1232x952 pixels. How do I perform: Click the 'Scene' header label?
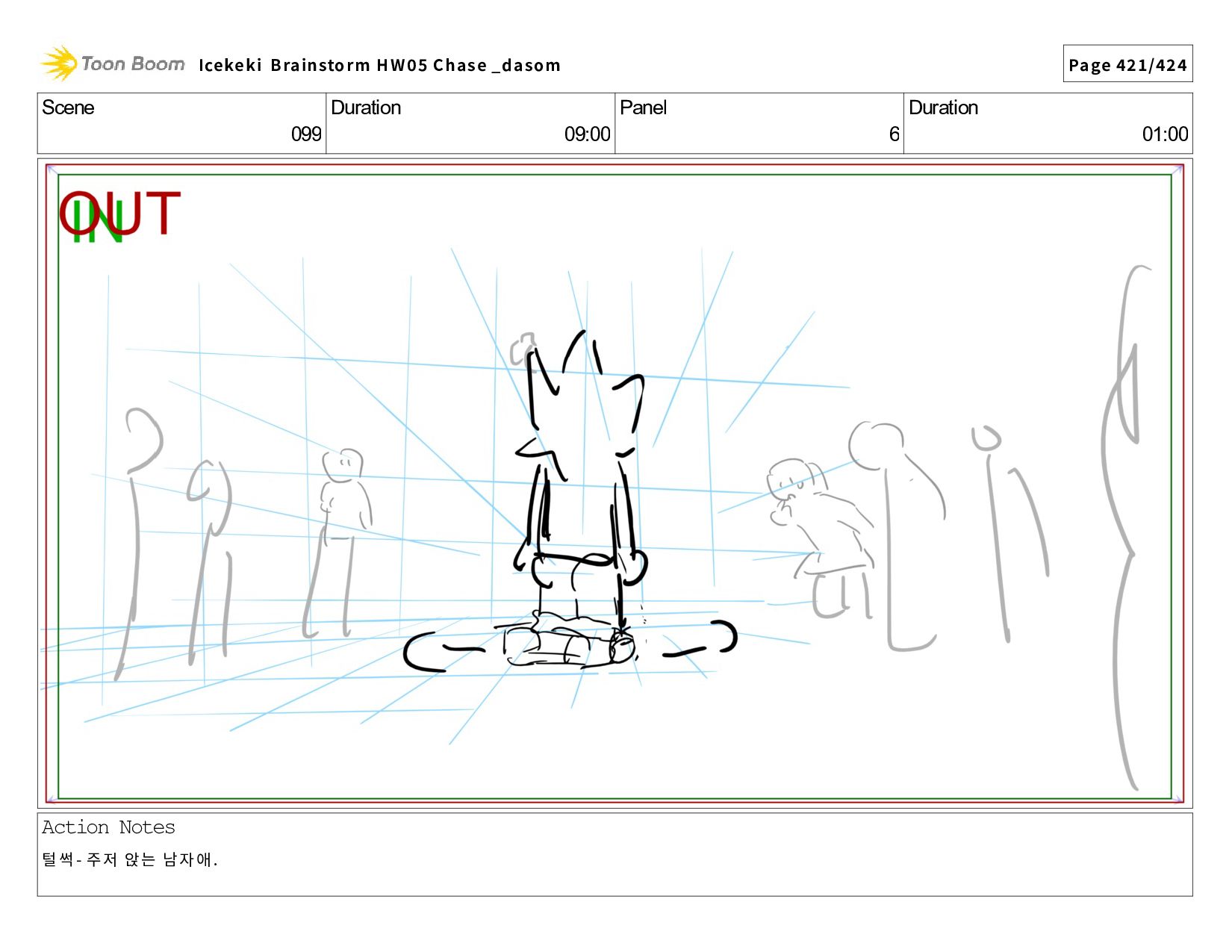pos(68,108)
